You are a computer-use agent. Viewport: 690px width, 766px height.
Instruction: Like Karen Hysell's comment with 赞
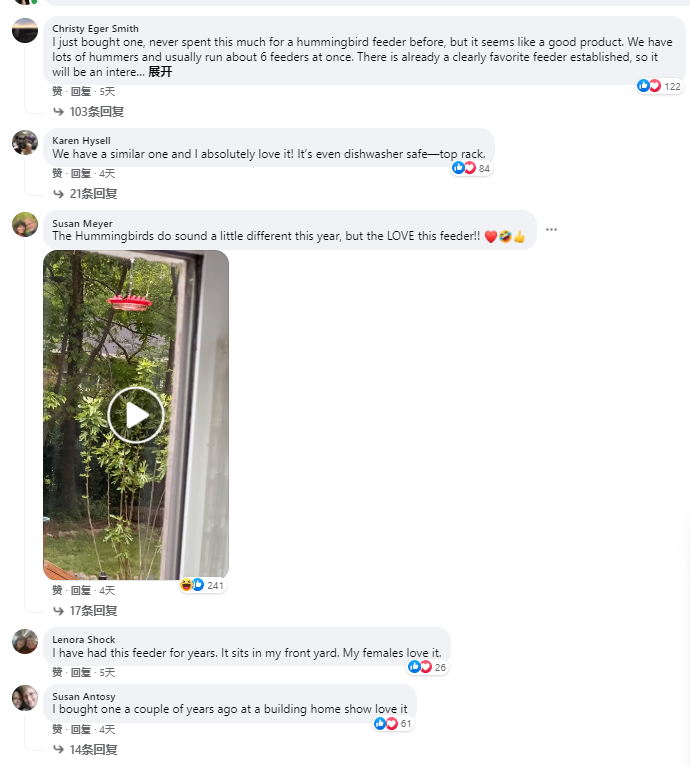pyautogui.click(x=57, y=173)
